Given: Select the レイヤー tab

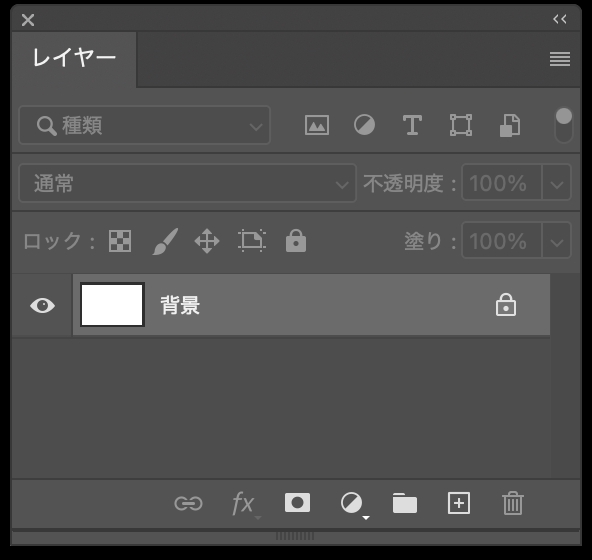Looking at the screenshot, I should coord(74,59).
